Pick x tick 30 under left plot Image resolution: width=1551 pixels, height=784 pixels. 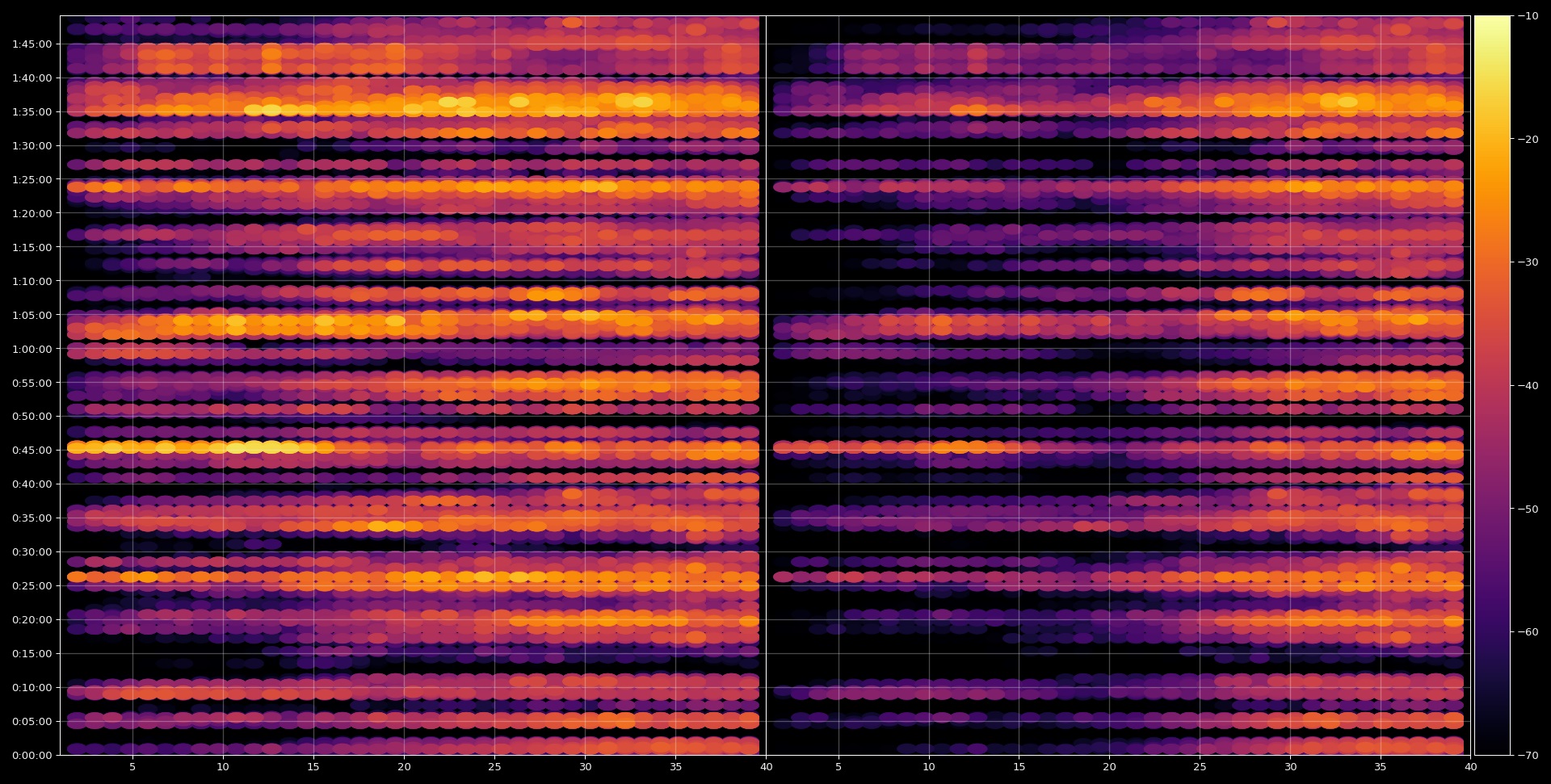(585, 767)
